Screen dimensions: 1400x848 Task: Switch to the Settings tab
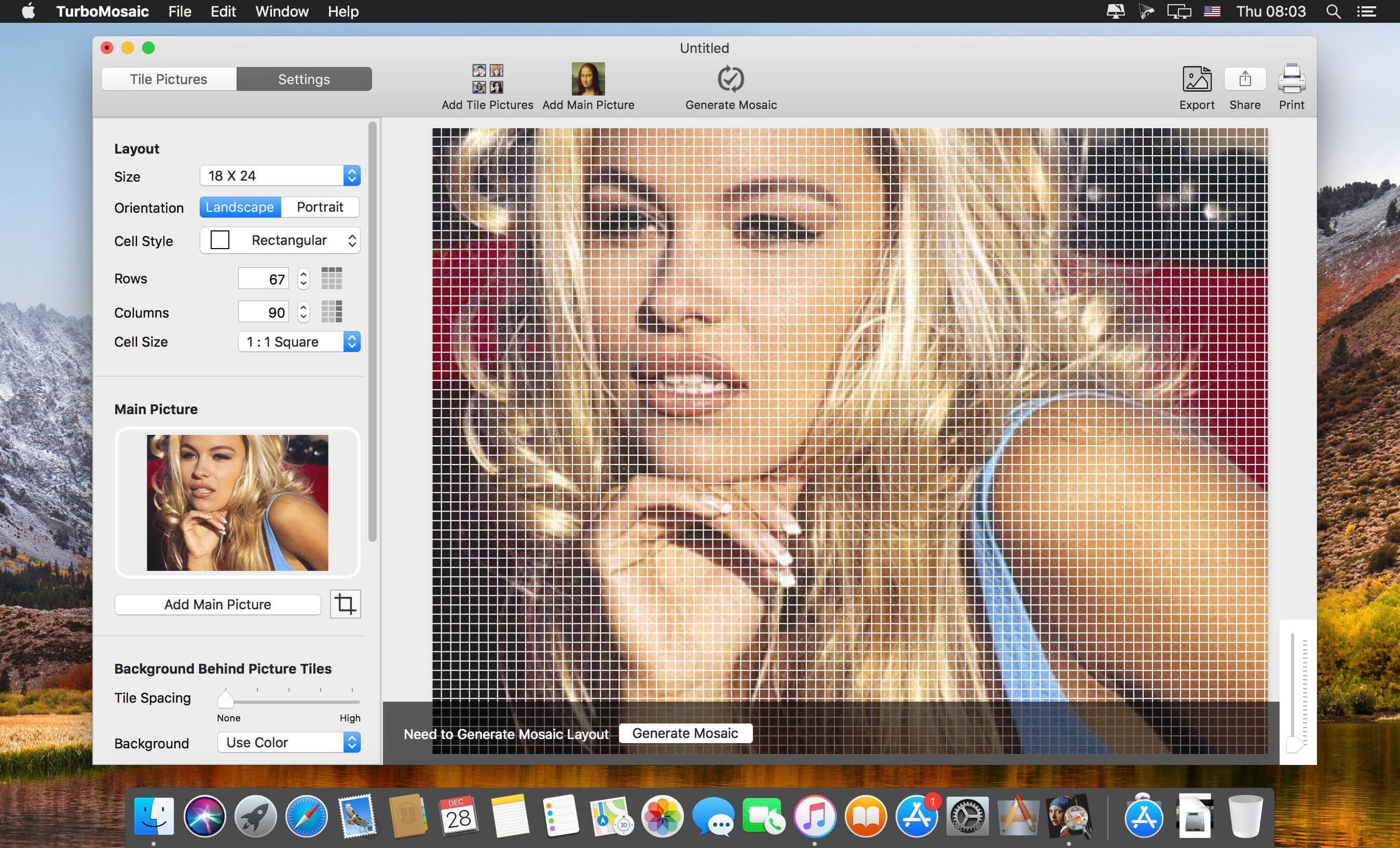tap(303, 79)
